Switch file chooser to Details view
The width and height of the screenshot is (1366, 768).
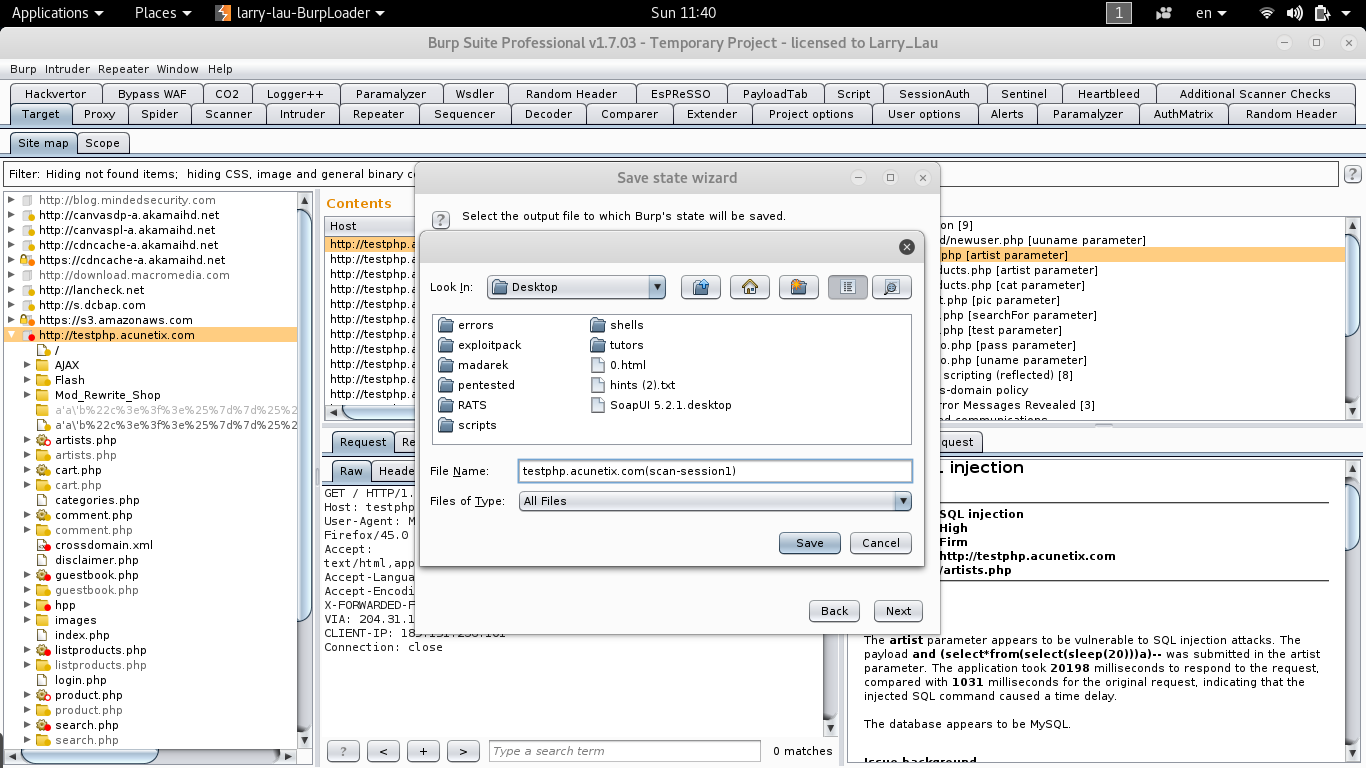point(891,287)
